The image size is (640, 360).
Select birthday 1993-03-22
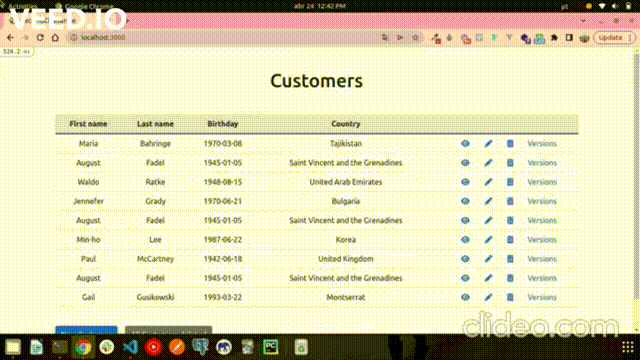click(x=222, y=297)
